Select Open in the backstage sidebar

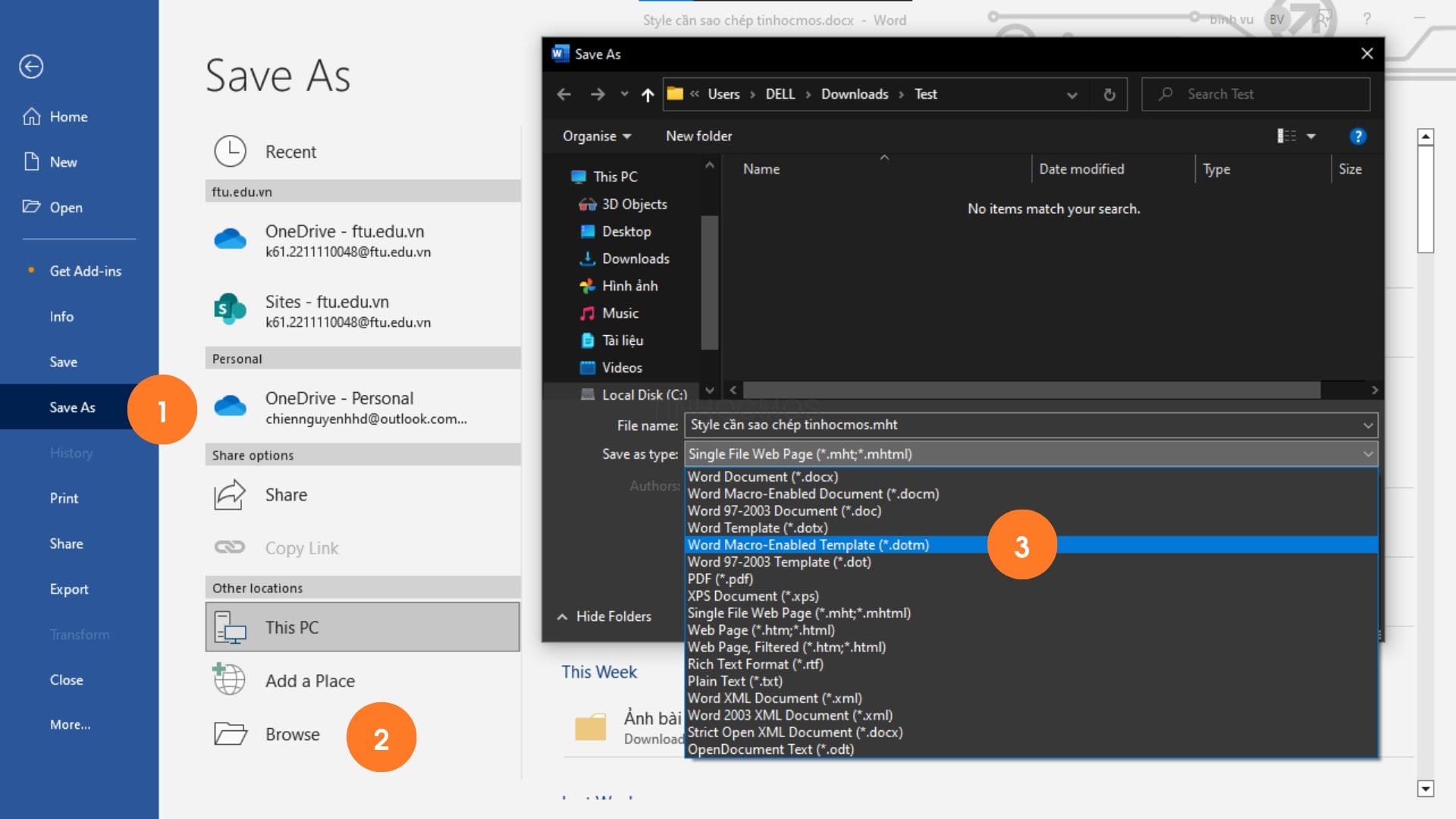pyautogui.click(x=53, y=207)
